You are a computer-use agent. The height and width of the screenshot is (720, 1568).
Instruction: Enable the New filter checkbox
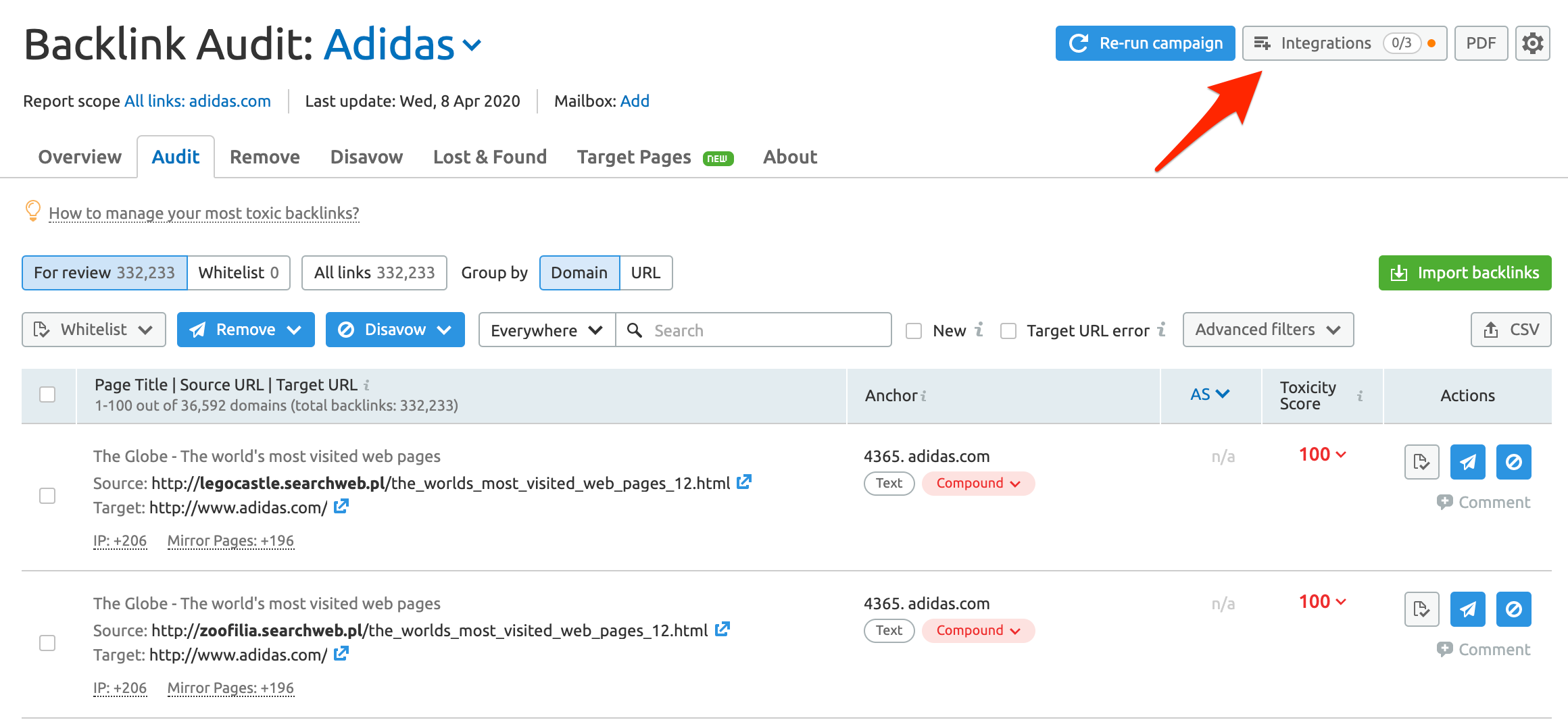coord(914,331)
